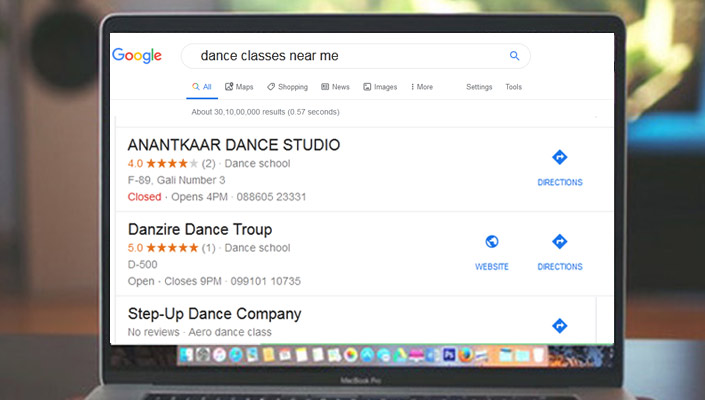Open Safari from the dock
705x400 pixels.
tap(236, 355)
